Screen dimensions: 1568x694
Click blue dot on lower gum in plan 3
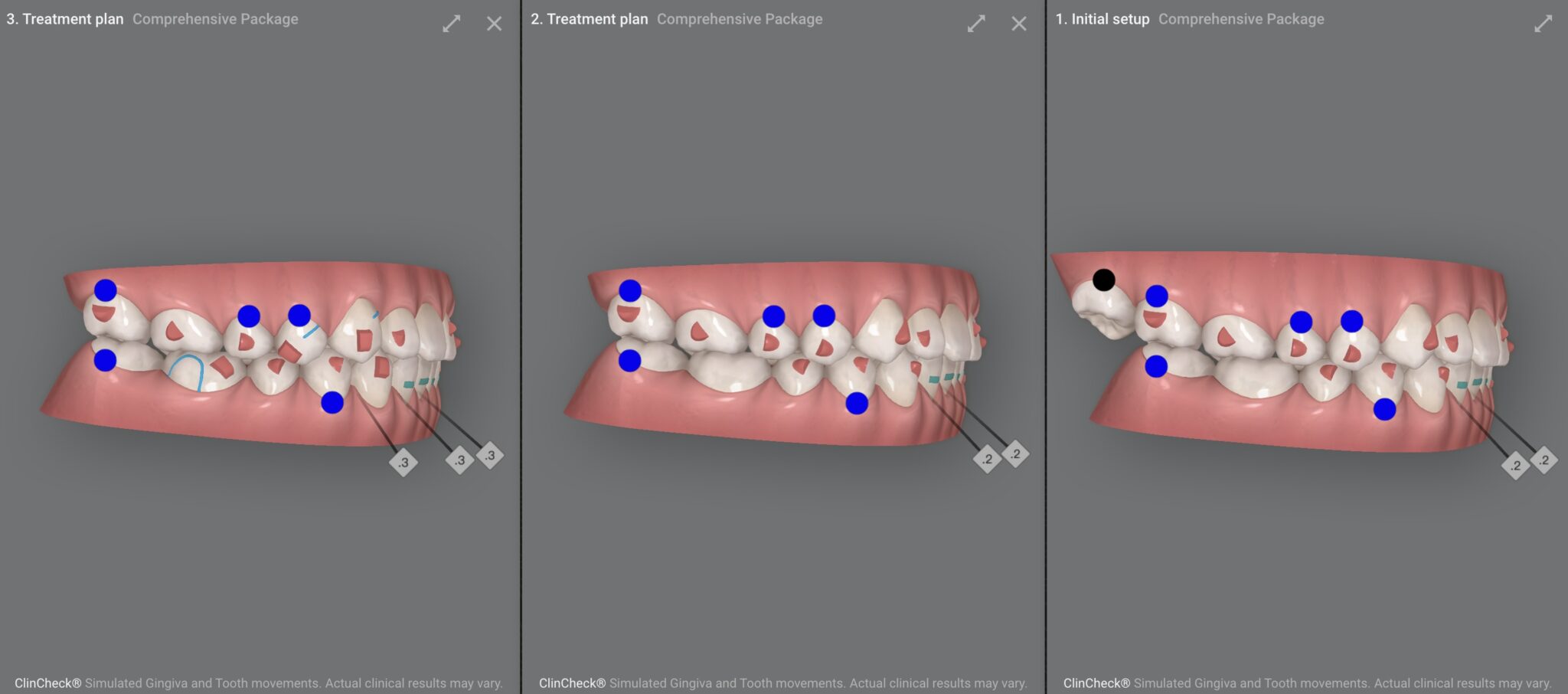click(332, 402)
